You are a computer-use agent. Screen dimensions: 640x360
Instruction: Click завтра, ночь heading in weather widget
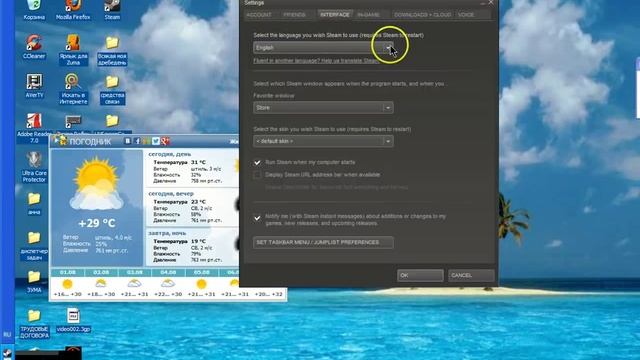tap(167, 233)
